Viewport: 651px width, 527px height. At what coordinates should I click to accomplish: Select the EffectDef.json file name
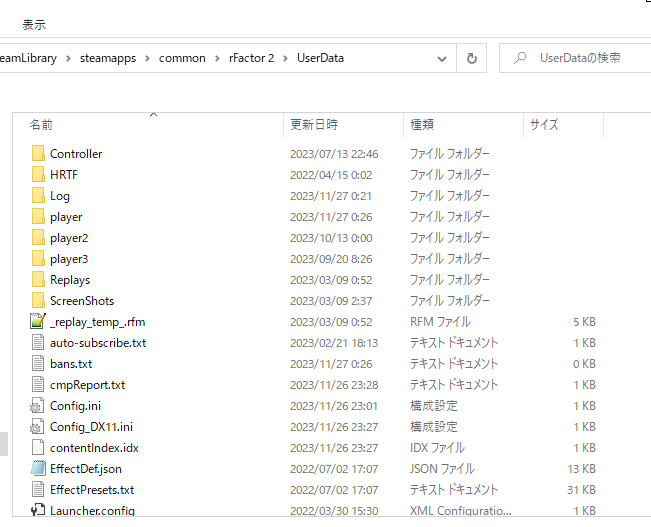(86, 469)
